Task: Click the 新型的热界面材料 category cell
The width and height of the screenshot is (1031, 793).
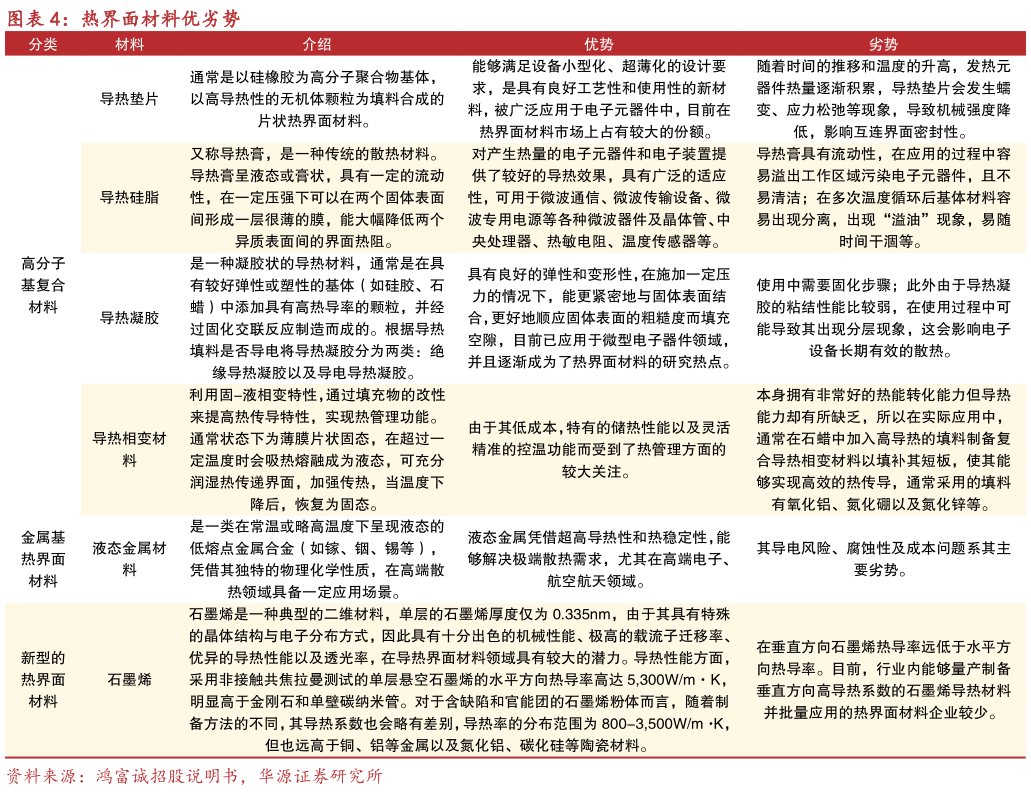Action: pos(43,680)
